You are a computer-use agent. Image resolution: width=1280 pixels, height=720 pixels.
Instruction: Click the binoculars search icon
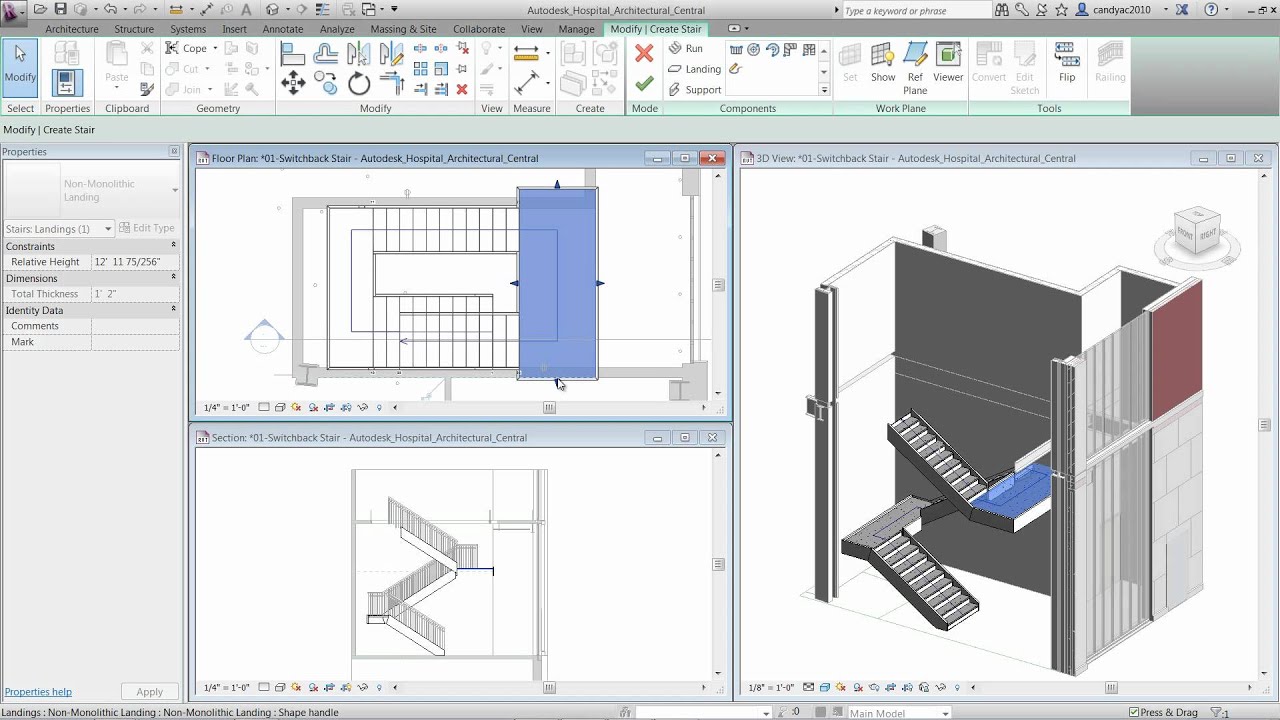pyautogui.click(x=1002, y=10)
